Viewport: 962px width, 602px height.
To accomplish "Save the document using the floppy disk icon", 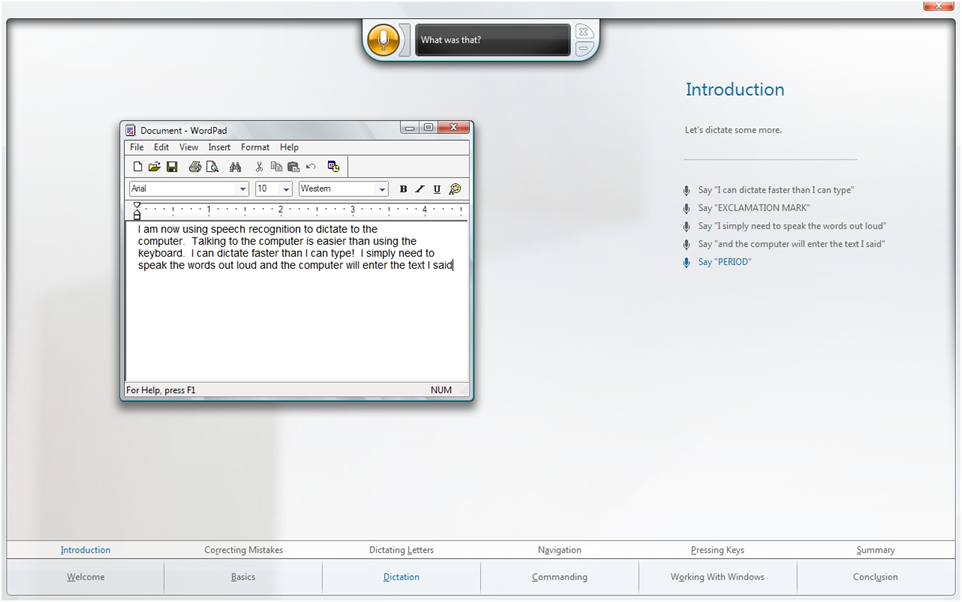I will point(172,167).
